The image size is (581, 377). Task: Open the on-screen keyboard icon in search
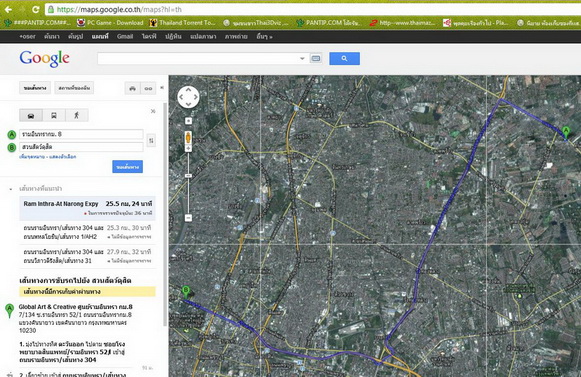(316, 58)
